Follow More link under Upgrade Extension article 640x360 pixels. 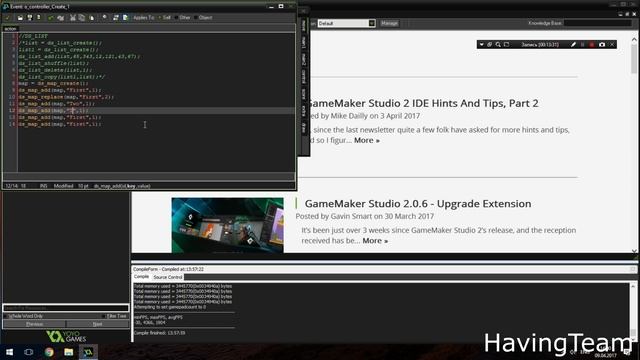click(x=375, y=241)
